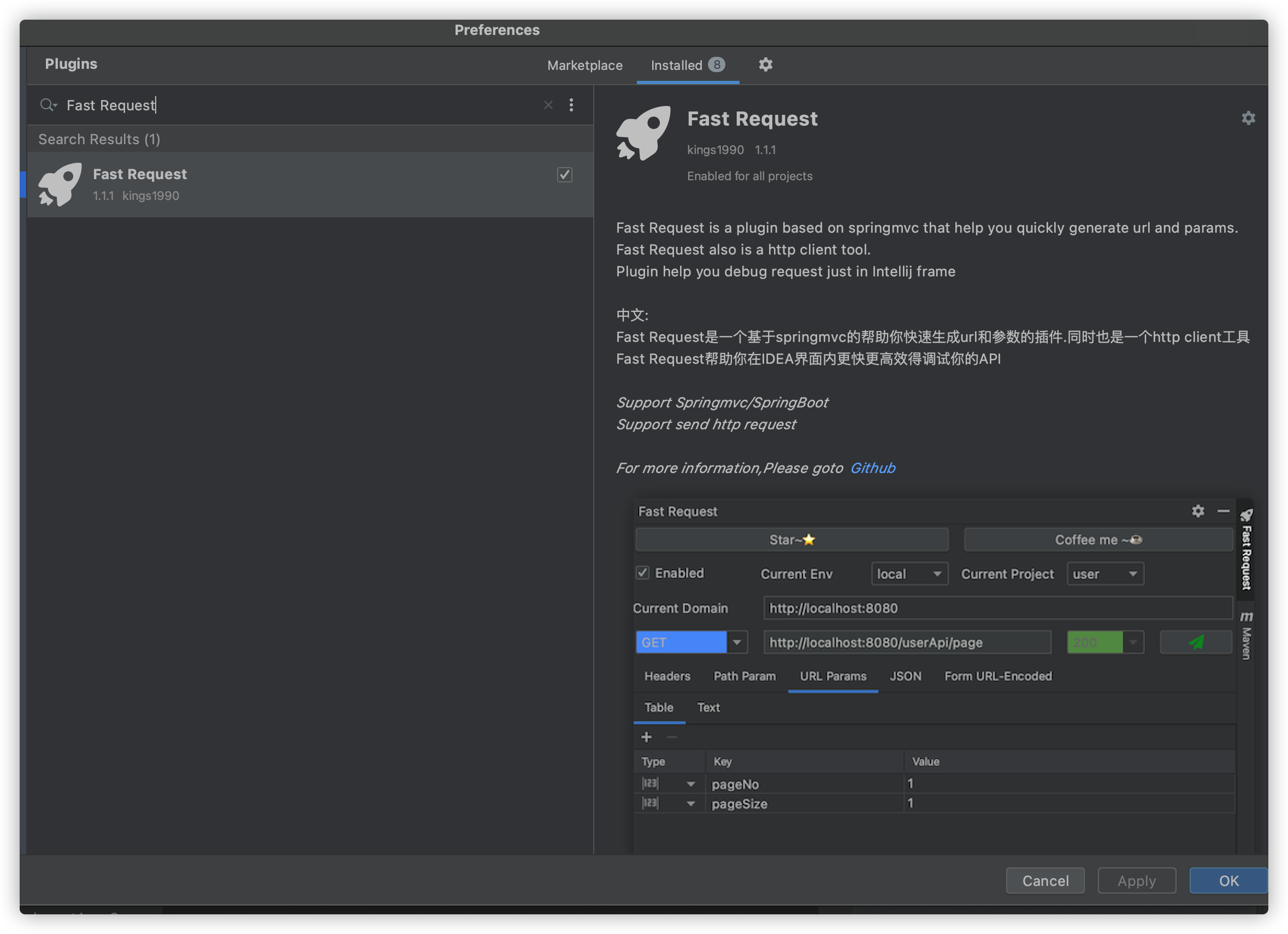Screen dimensions: 1288x934
Task: Open the Current Env local dropdown
Action: (908, 574)
